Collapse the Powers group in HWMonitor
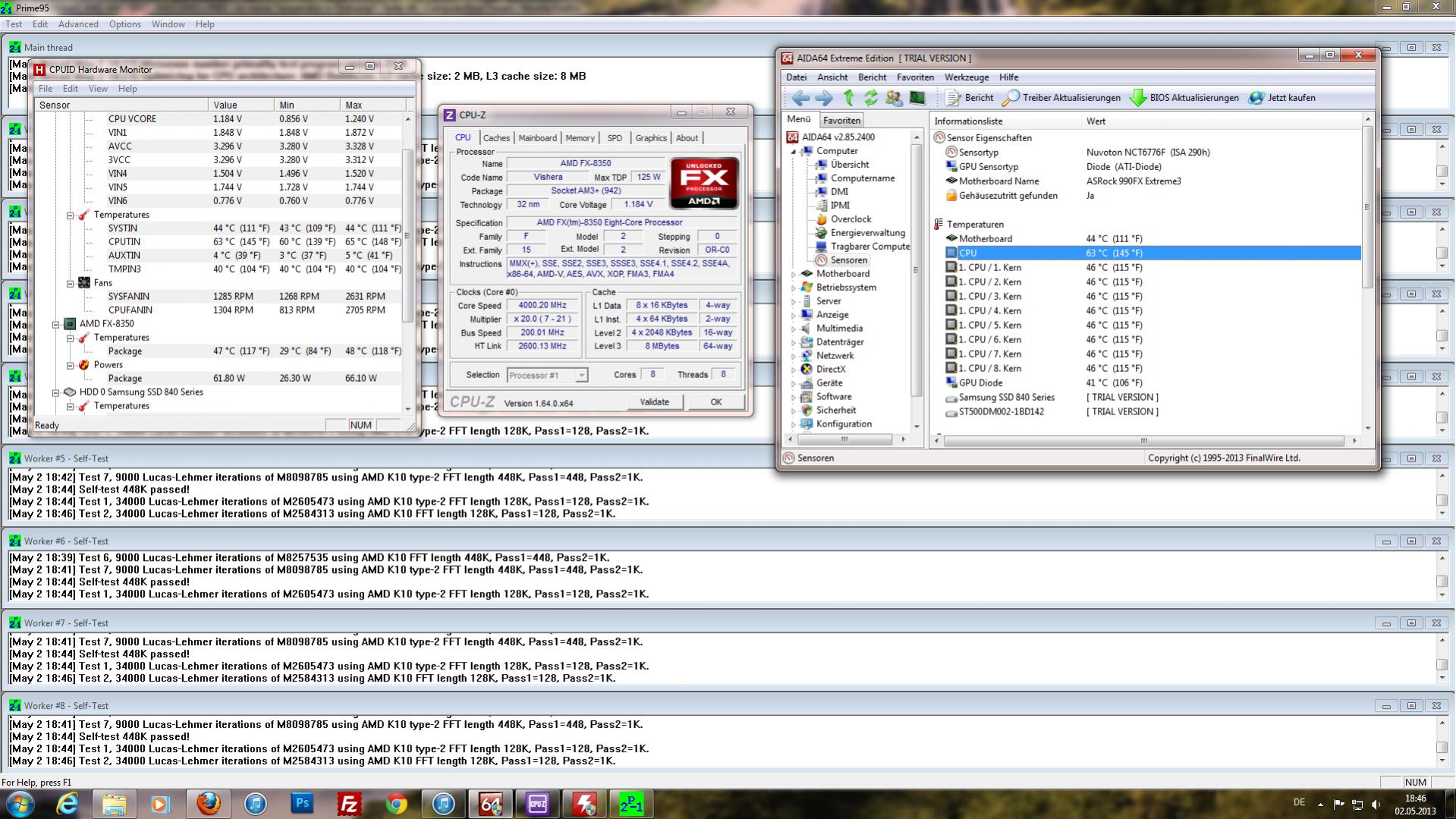Viewport: 1456px width, 819px height. click(71, 365)
